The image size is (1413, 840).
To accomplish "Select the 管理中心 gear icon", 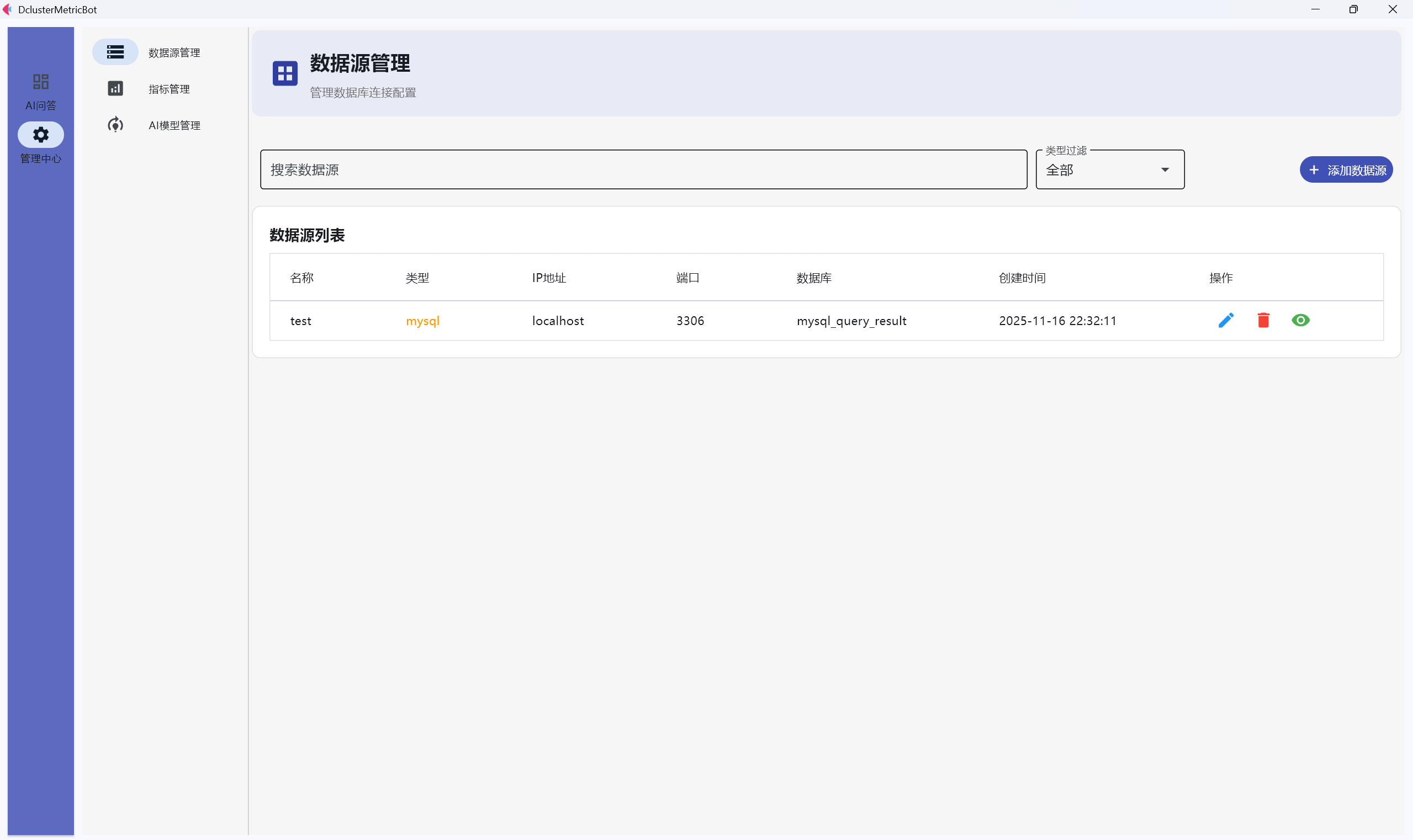I will [x=40, y=135].
